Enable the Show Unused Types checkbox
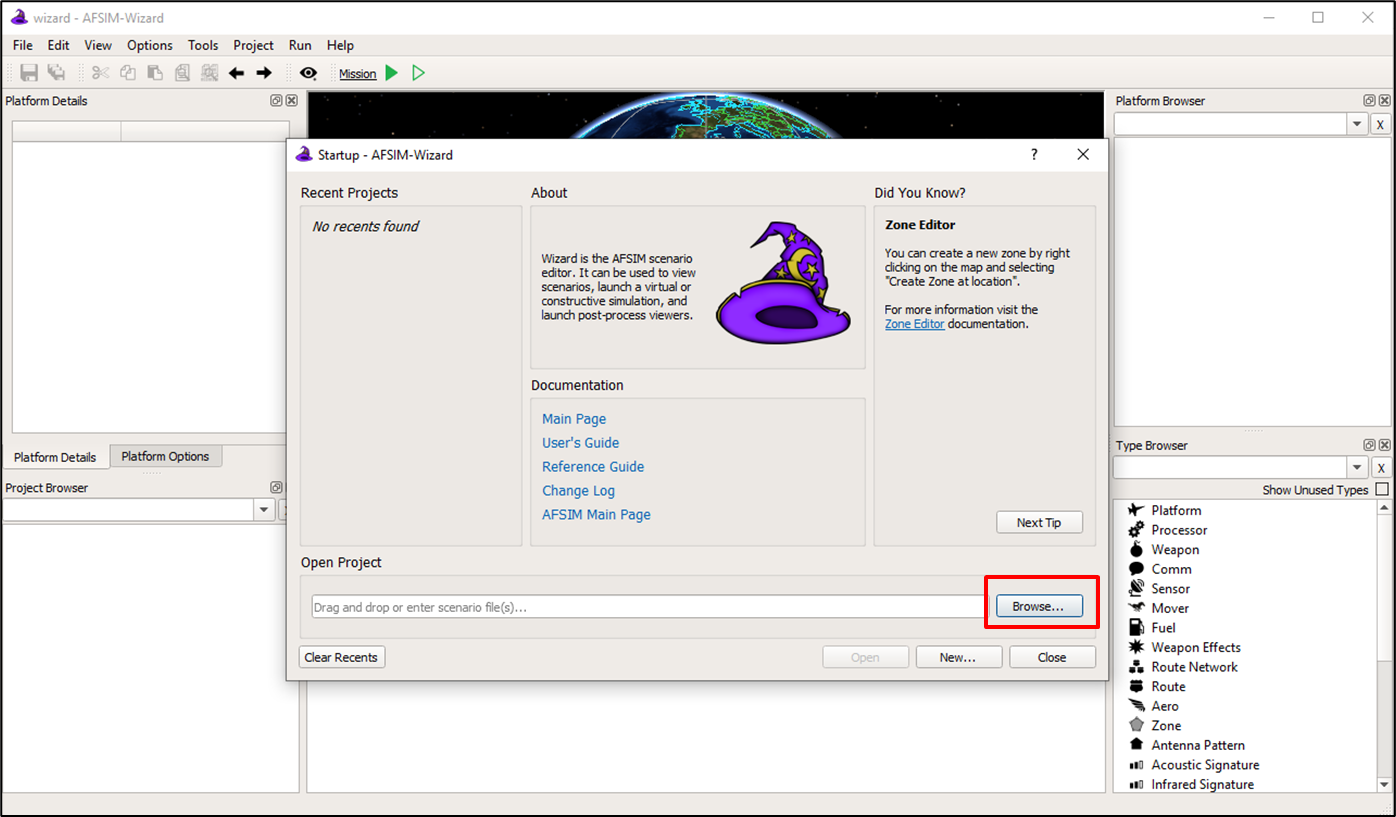This screenshot has width=1396, height=817. coord(1382,490)
